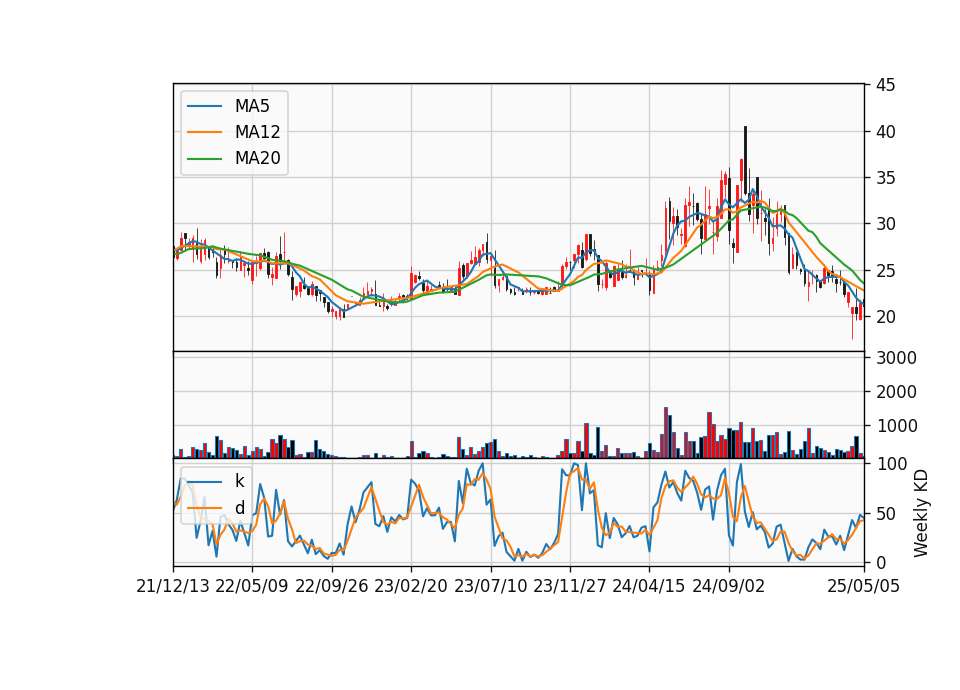This screenshot has width=960, height=690.
Task: Click the blue MA5 legend line sample
Action: tap(204, 107)
